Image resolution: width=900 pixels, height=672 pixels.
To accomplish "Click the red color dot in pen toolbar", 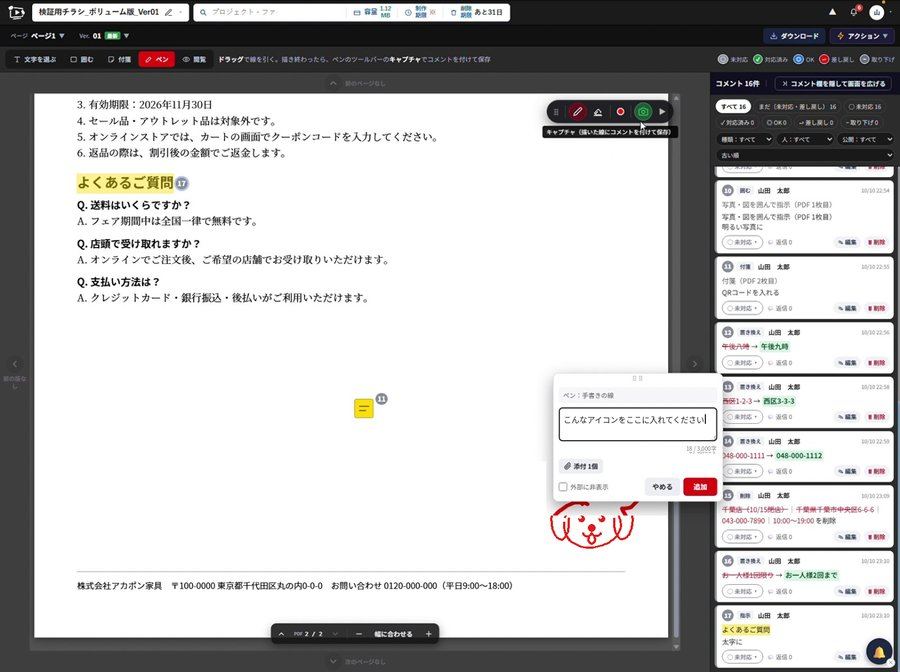I will pyautogui.click(x=620, y=112).
